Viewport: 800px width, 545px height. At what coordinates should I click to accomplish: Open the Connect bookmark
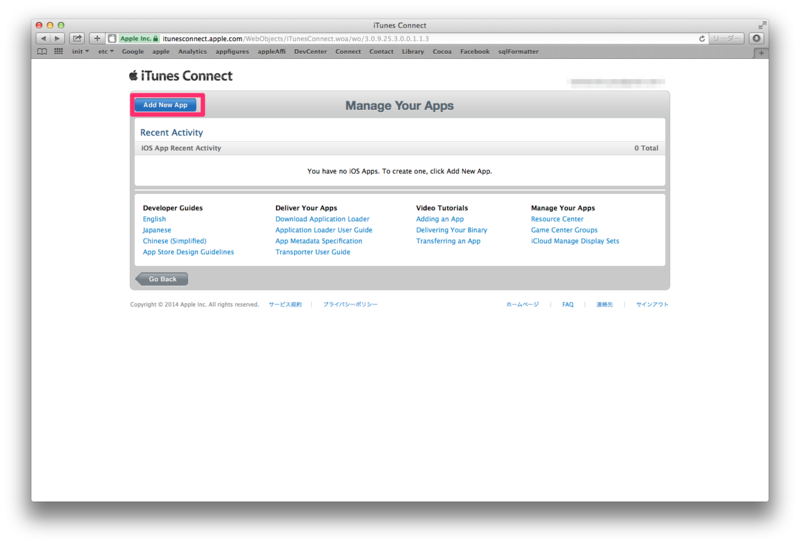point(348,52)
